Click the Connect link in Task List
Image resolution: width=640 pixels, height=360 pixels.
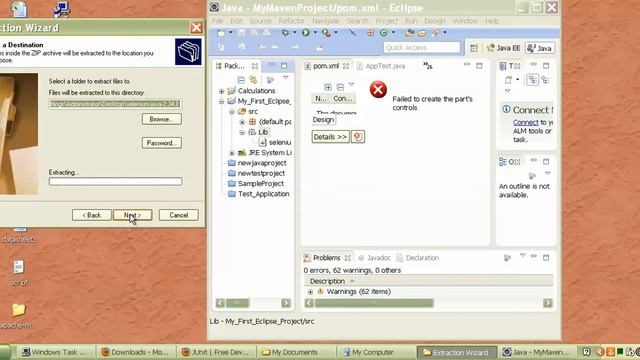click(526, 122)
